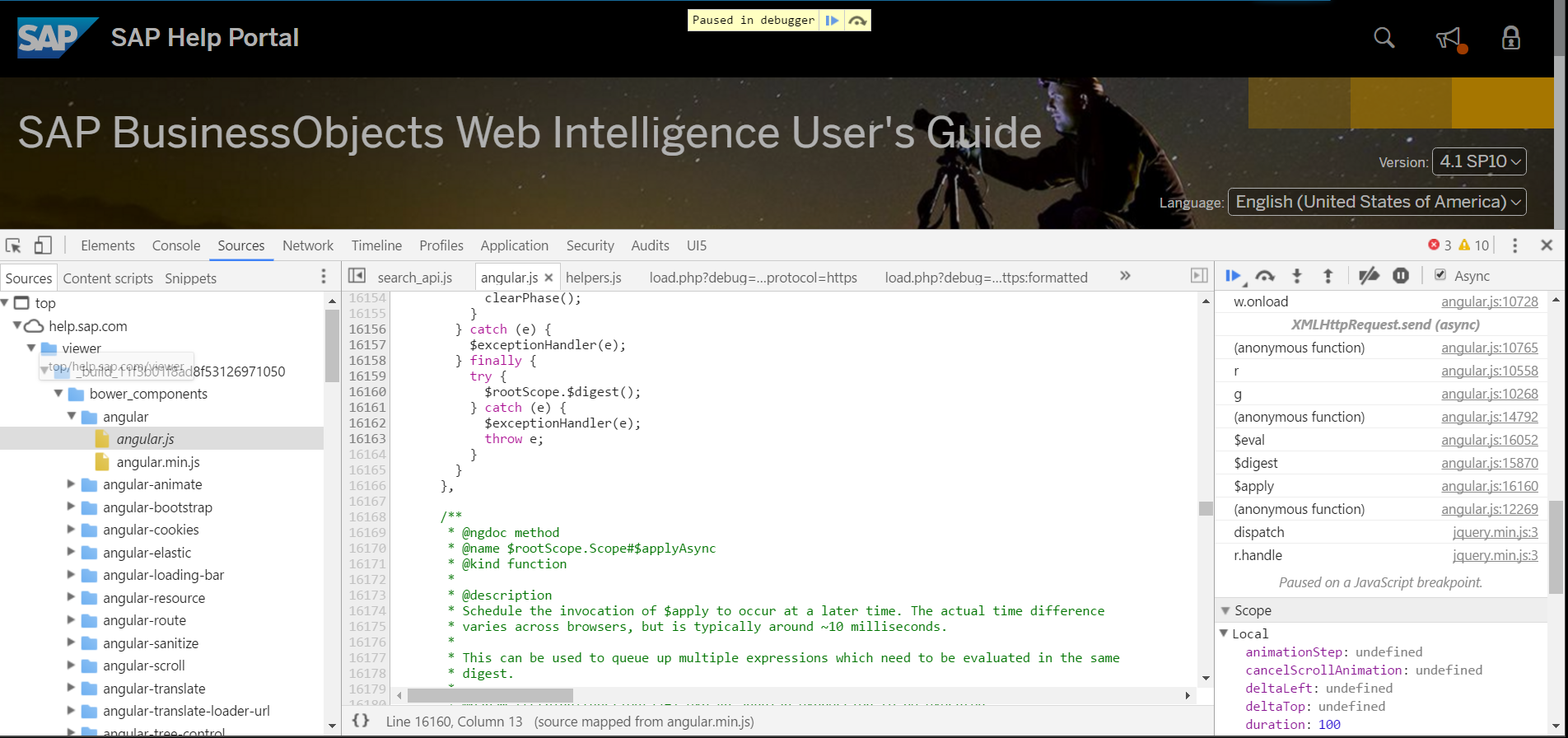1568x738 pixels.
Task: Switch to helpers.js editor tab
Action: tap(593, 278)
